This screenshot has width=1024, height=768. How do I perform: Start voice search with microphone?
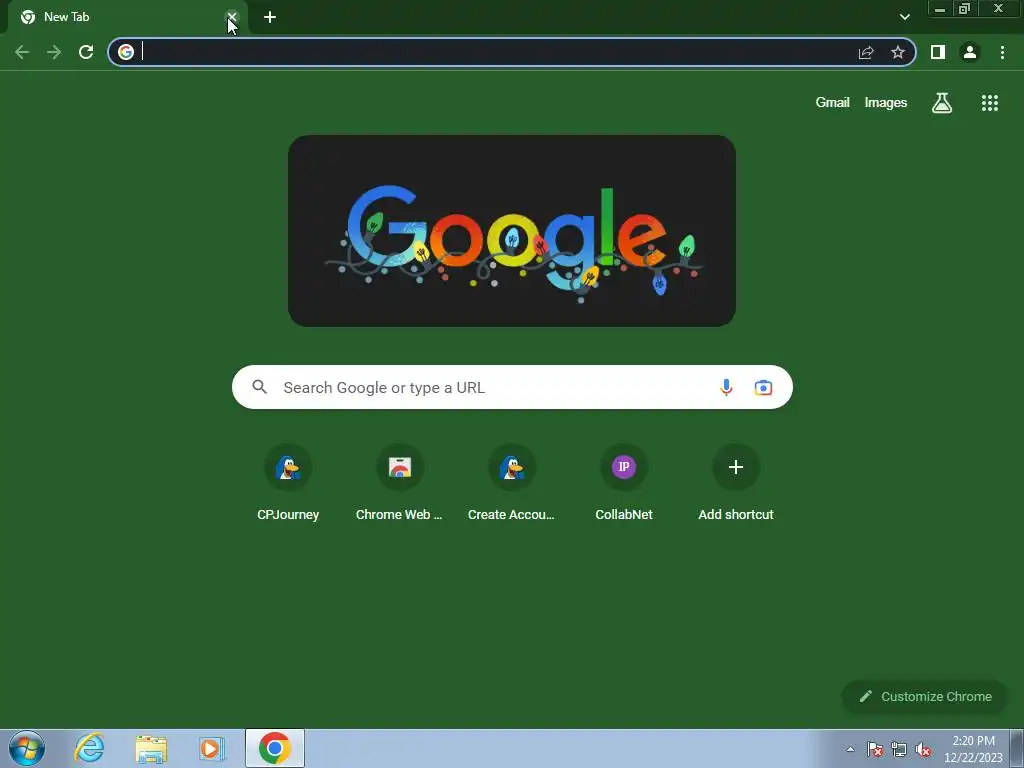tap(726, 387)
